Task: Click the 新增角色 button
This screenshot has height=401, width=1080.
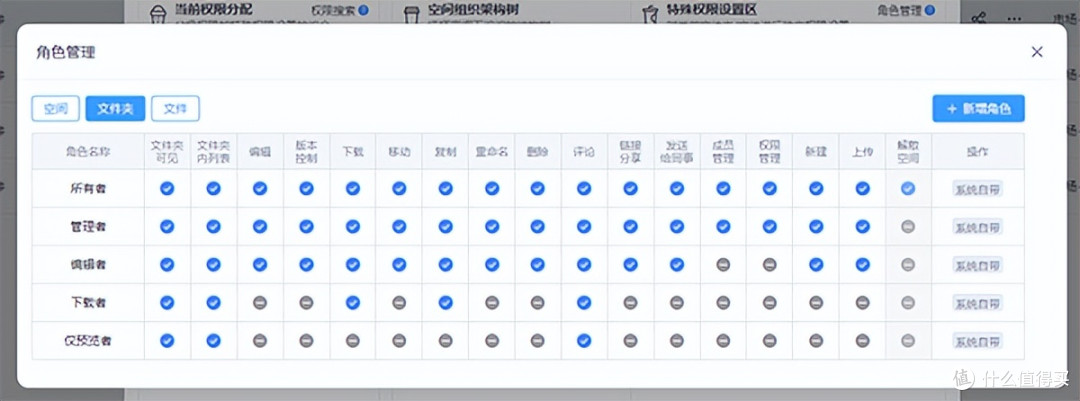Action: coord(978,109)
